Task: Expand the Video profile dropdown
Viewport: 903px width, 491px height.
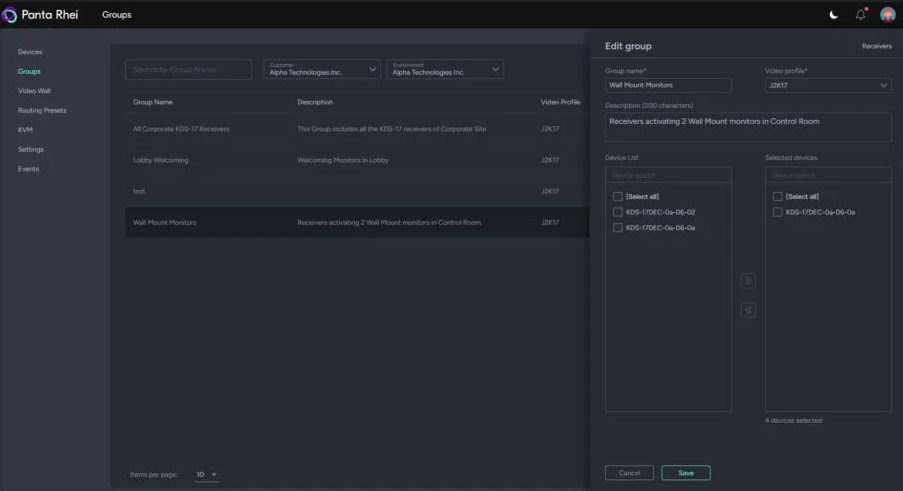Action: pyautogui.click(x=827, y=86)
